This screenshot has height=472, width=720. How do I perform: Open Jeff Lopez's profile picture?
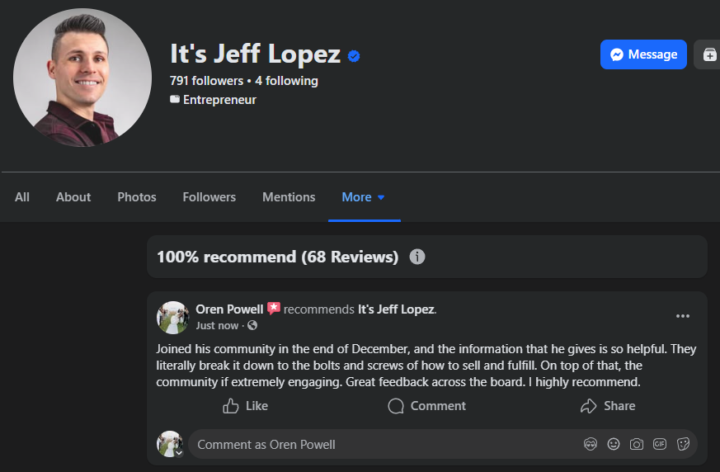(82, 78)
